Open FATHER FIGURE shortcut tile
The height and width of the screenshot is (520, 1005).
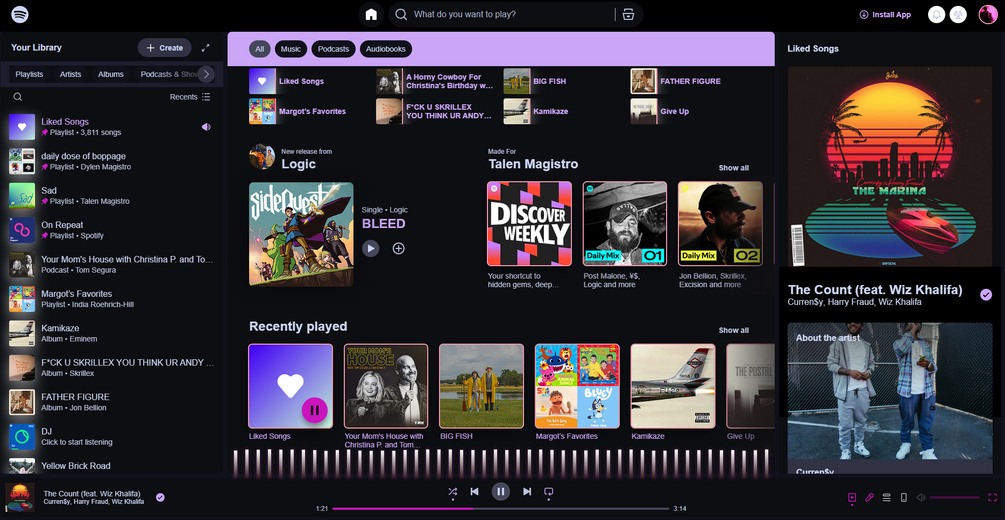[690, 81]
